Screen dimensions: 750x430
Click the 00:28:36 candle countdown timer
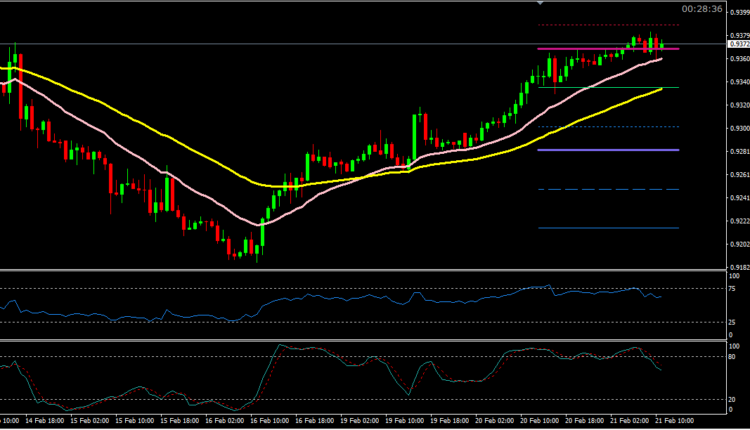702,9
